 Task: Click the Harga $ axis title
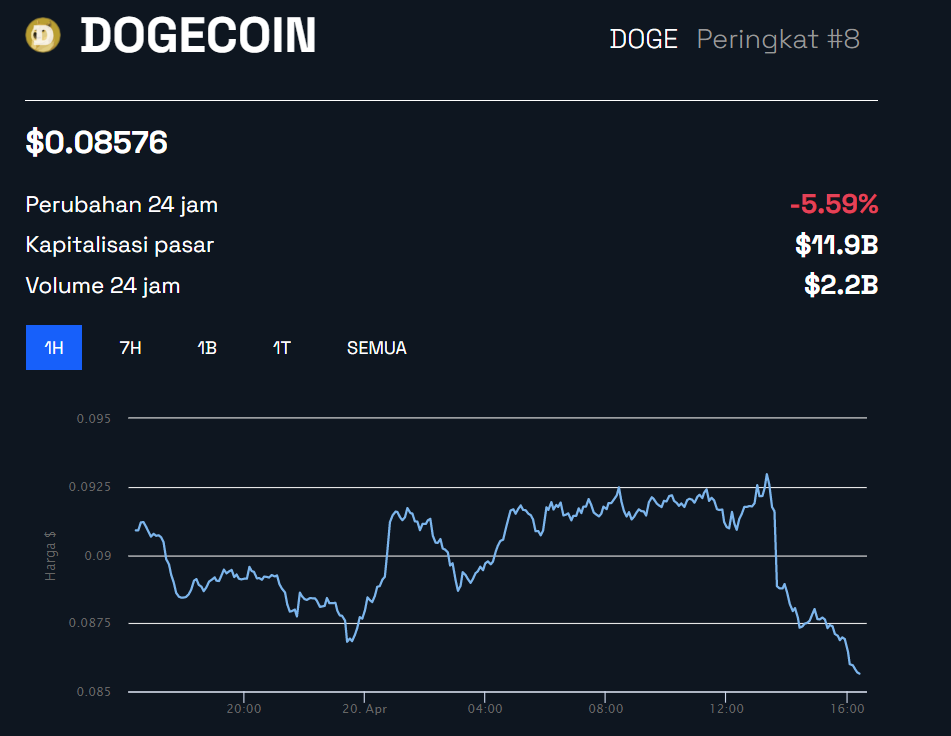(50, 556)
